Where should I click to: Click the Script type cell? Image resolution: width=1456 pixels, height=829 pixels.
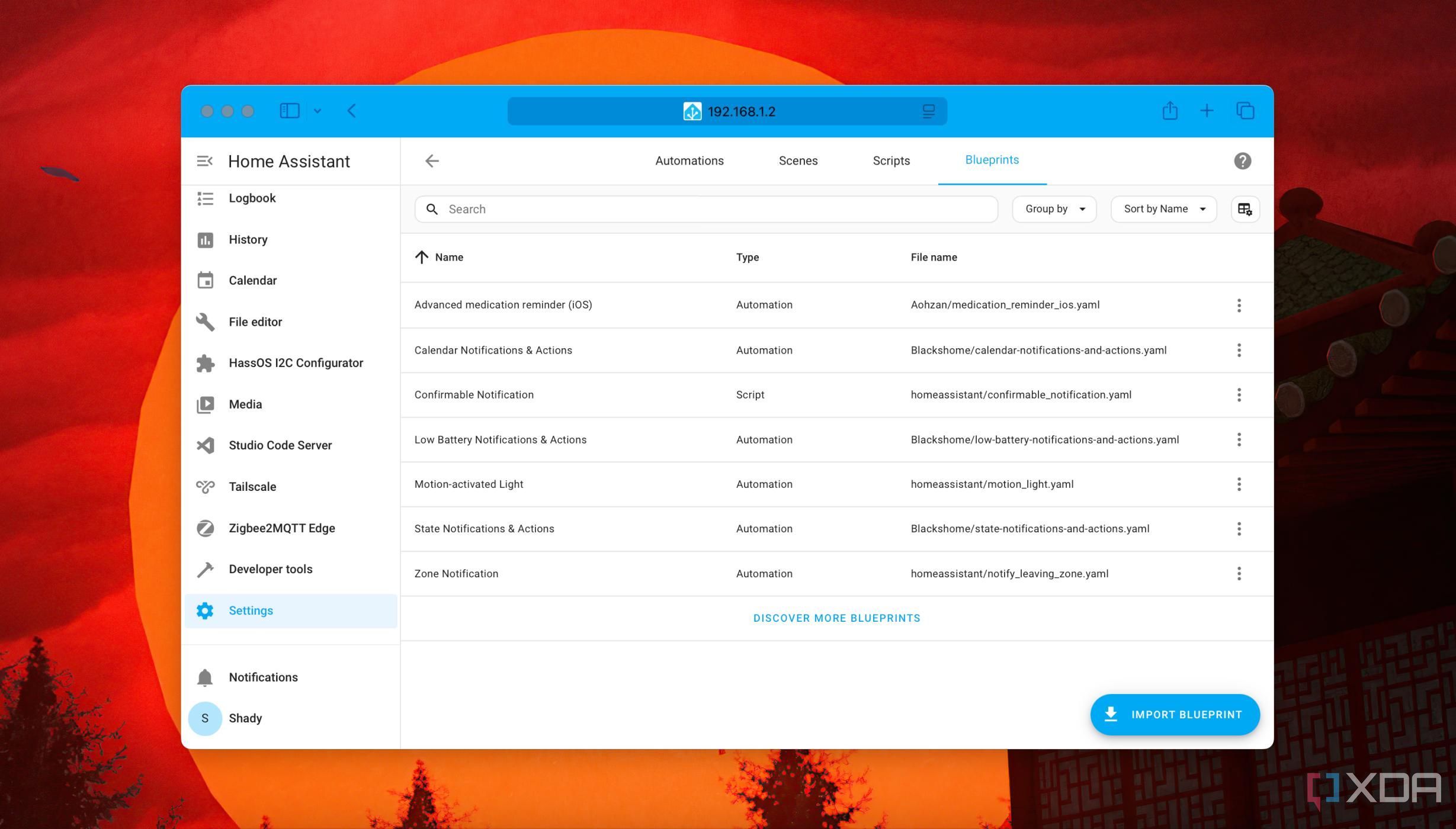pos(750,395)
